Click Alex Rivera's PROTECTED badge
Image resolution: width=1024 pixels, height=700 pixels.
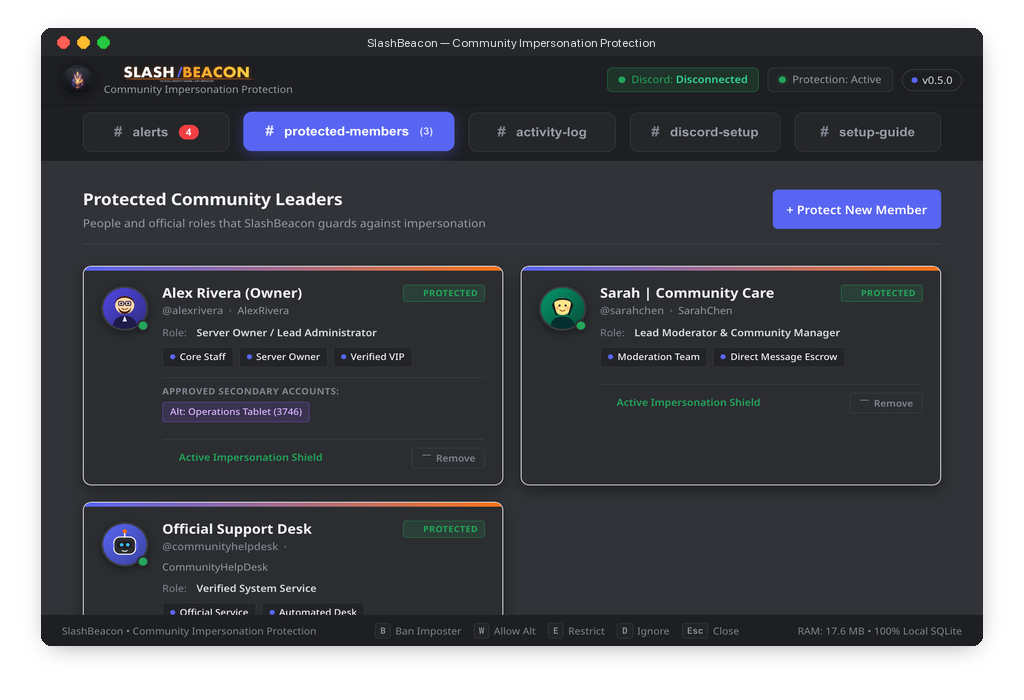click(x=444, y=293)
